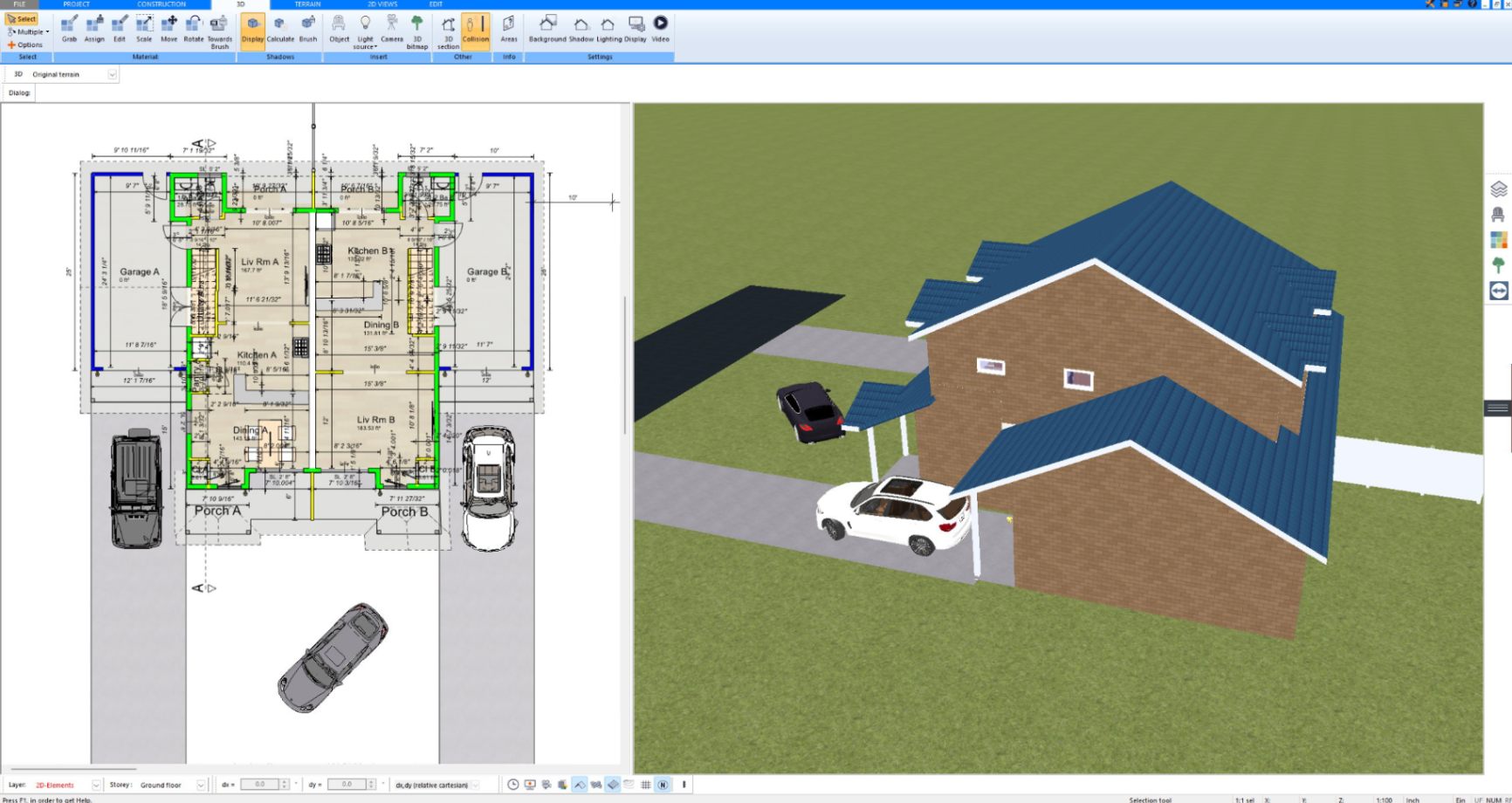Expand the Original terrain dropdown
This screenshot has height=803, width=1512.
112,75
